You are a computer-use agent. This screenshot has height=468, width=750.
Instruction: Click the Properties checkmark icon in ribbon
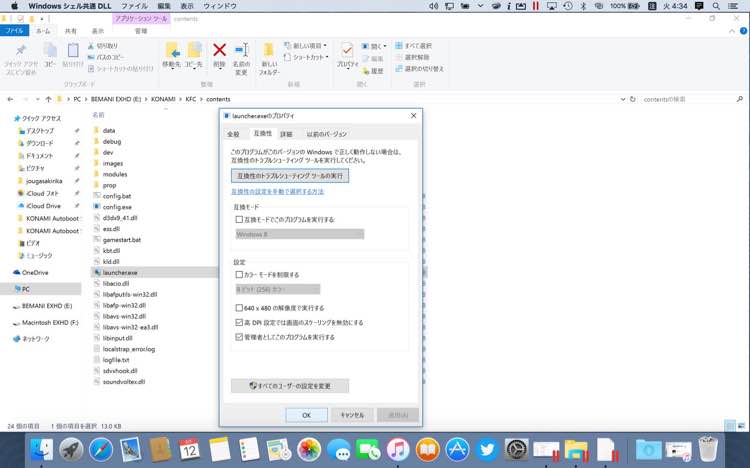click(x=347, y=50)
